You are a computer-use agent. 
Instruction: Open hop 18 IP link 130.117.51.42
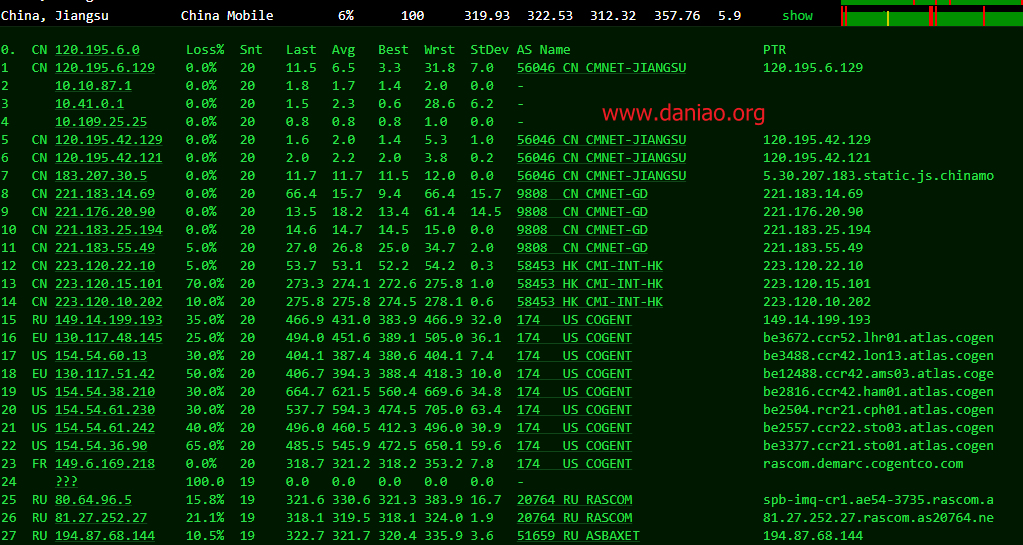pyautogui.click(x=105, y=374)
